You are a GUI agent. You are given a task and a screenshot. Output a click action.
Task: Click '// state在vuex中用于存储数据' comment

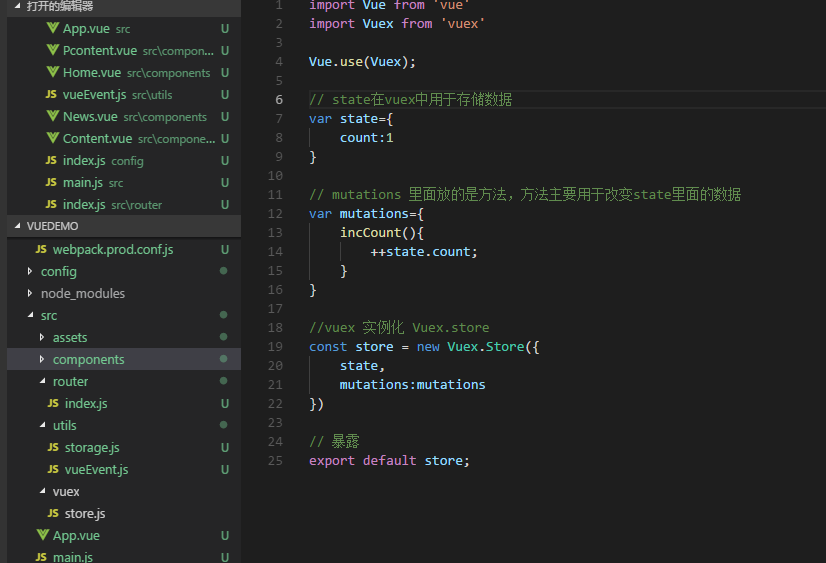(410, 100)
